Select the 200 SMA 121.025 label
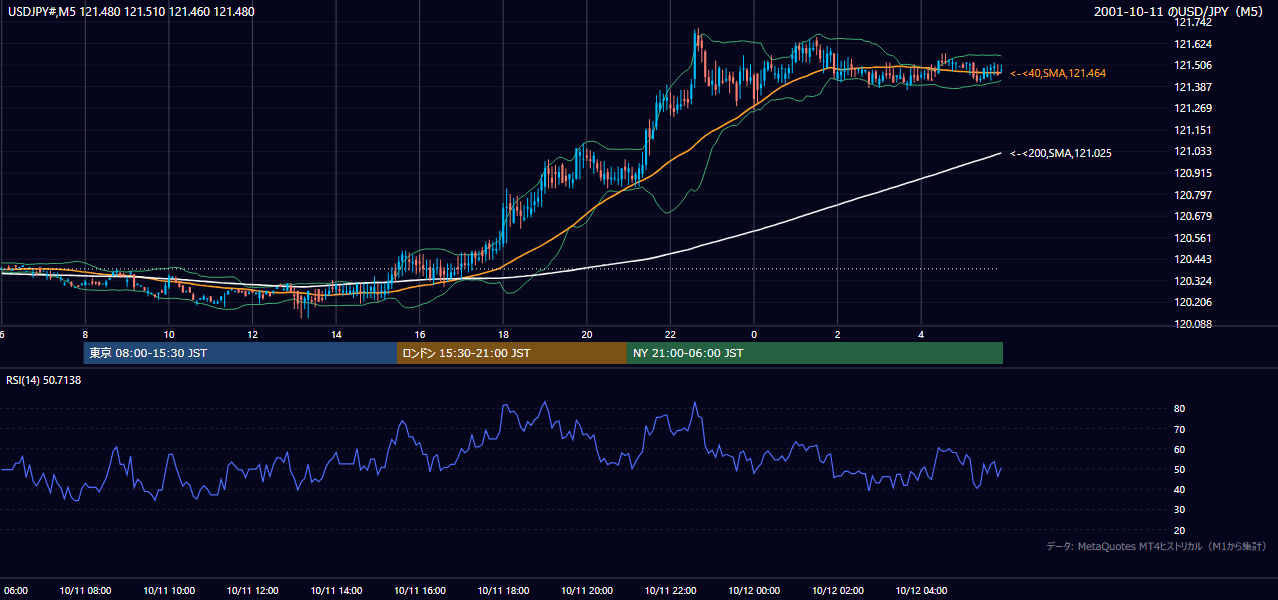Viewport: 1278px width, 600px height. [1061, 153]
